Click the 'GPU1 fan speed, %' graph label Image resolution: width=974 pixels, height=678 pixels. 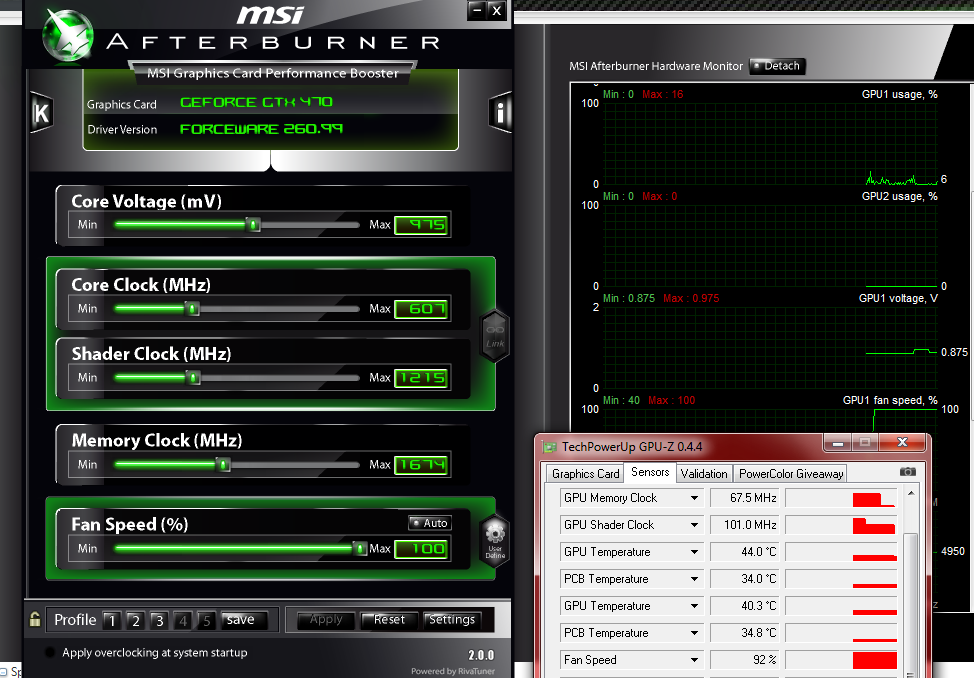tap(890, 400)
